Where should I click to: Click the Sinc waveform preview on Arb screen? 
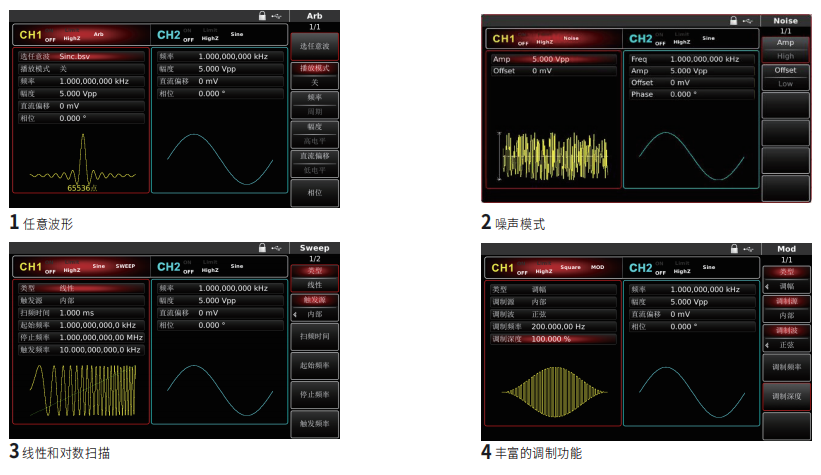[x=82, y=161]
